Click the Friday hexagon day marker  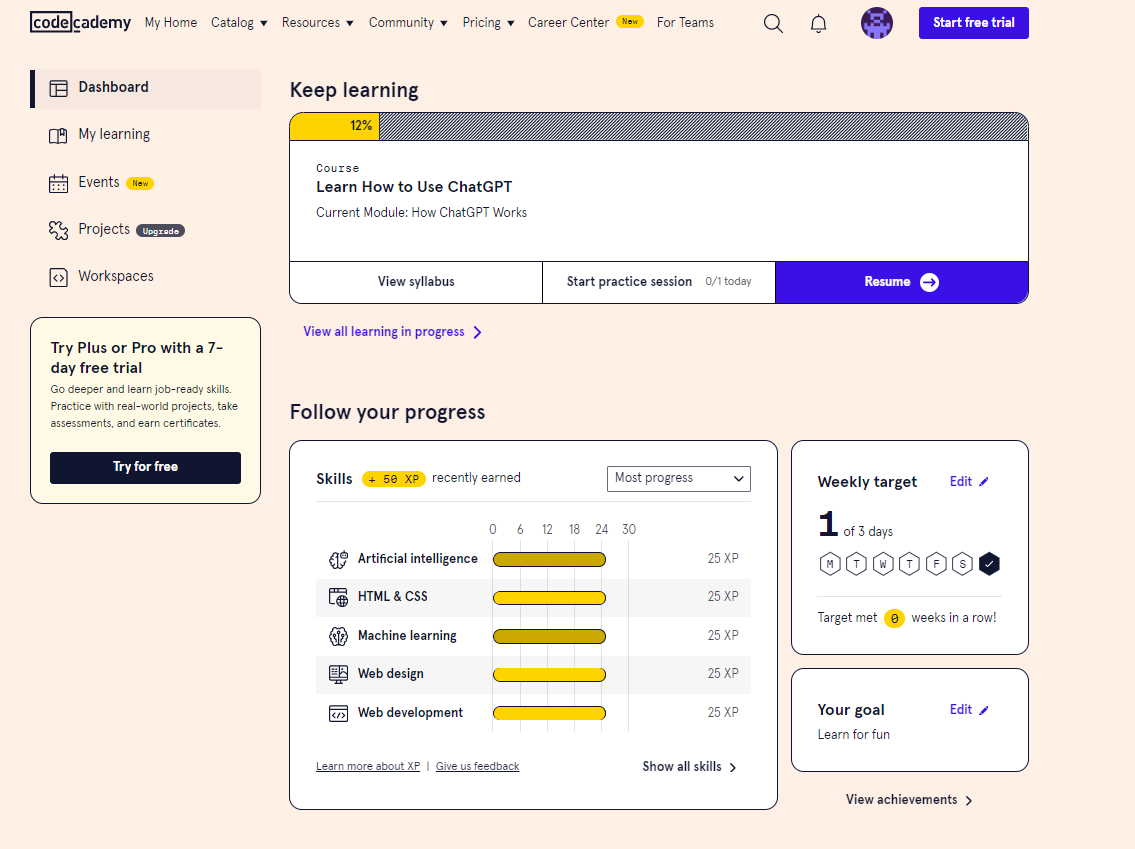tap(936, 564)
